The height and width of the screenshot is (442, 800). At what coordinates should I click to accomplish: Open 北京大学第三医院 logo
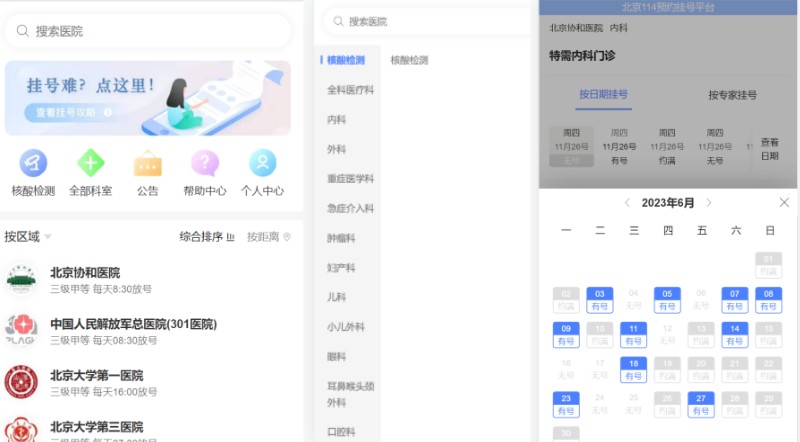21,429
